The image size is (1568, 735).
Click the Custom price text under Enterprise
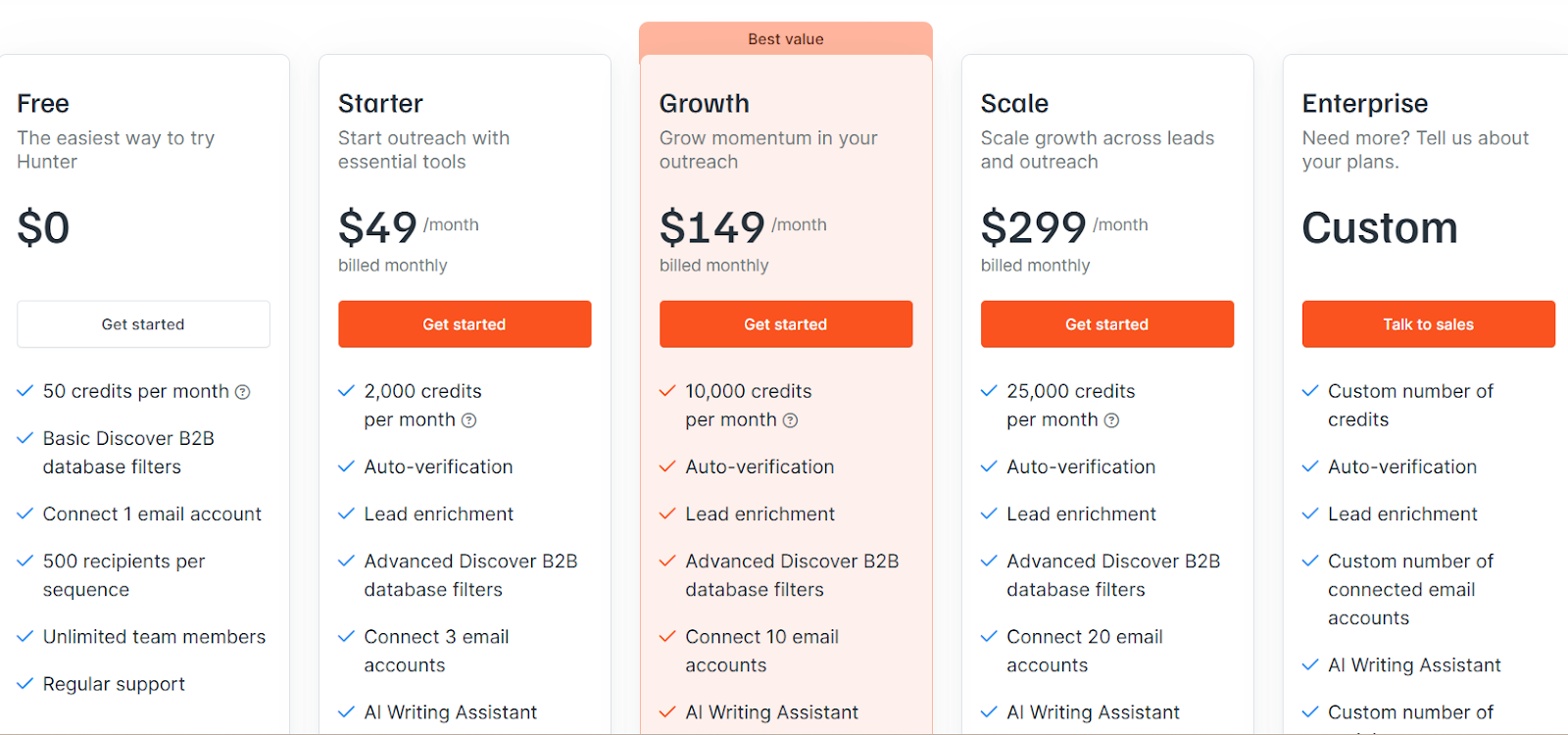click(x=1380, y=228)
